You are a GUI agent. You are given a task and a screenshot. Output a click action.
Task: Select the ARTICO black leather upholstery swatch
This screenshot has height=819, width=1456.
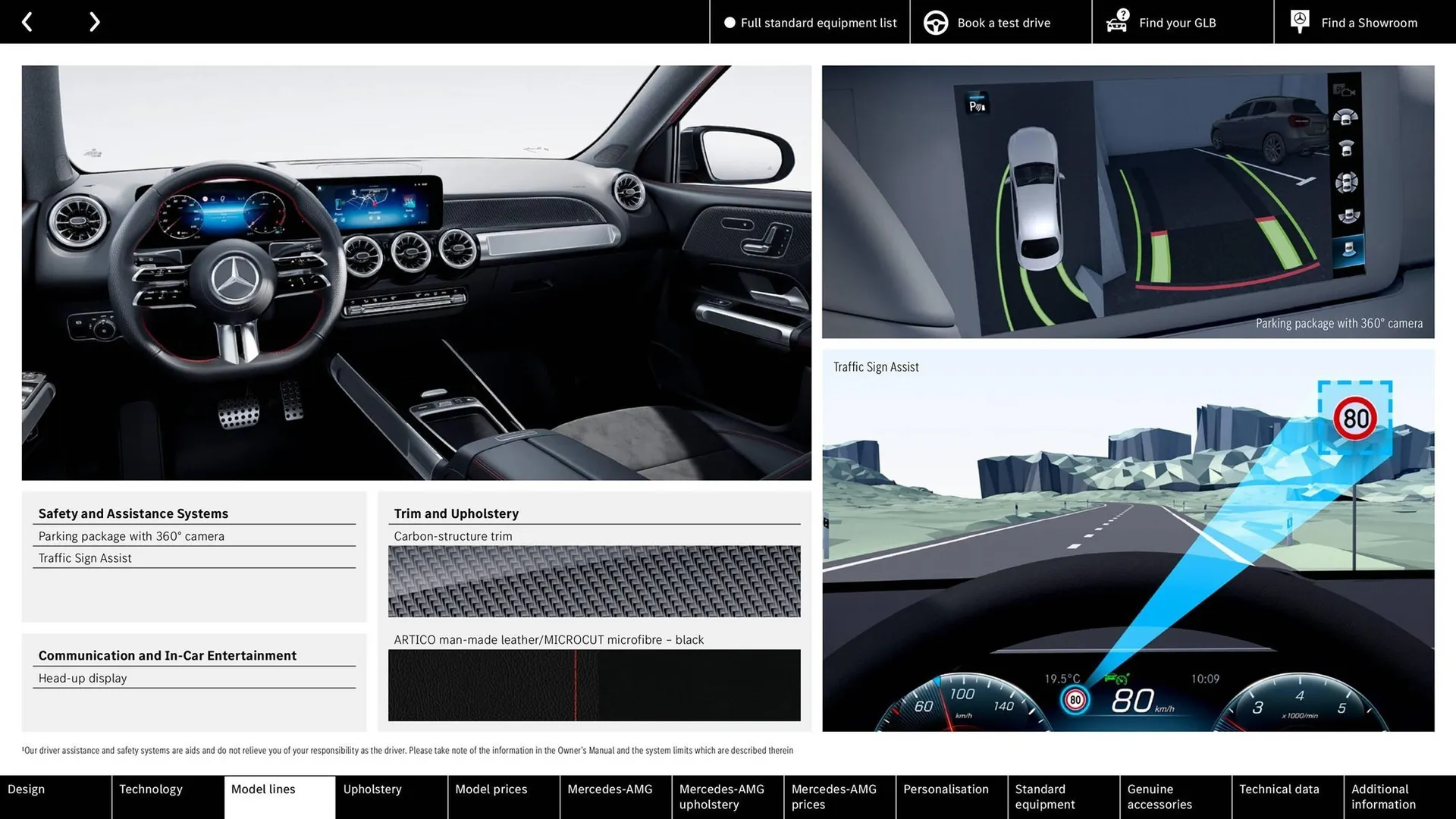[x=594, y=685]
